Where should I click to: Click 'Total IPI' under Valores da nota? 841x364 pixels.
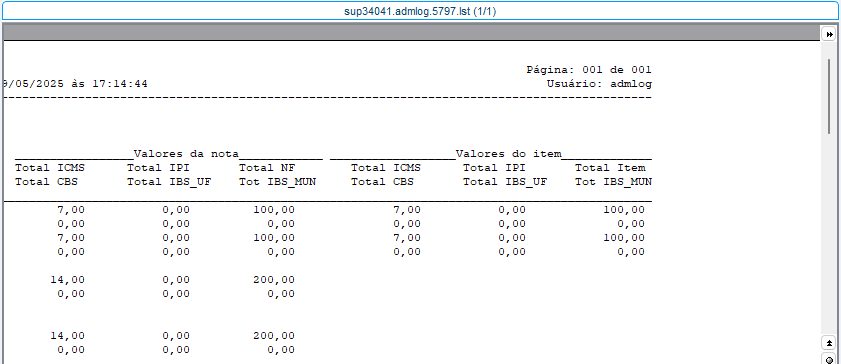[158, 168]
